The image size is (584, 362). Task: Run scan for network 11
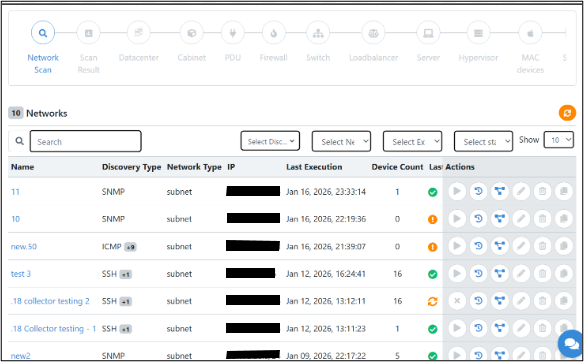[x=457, y=191]
